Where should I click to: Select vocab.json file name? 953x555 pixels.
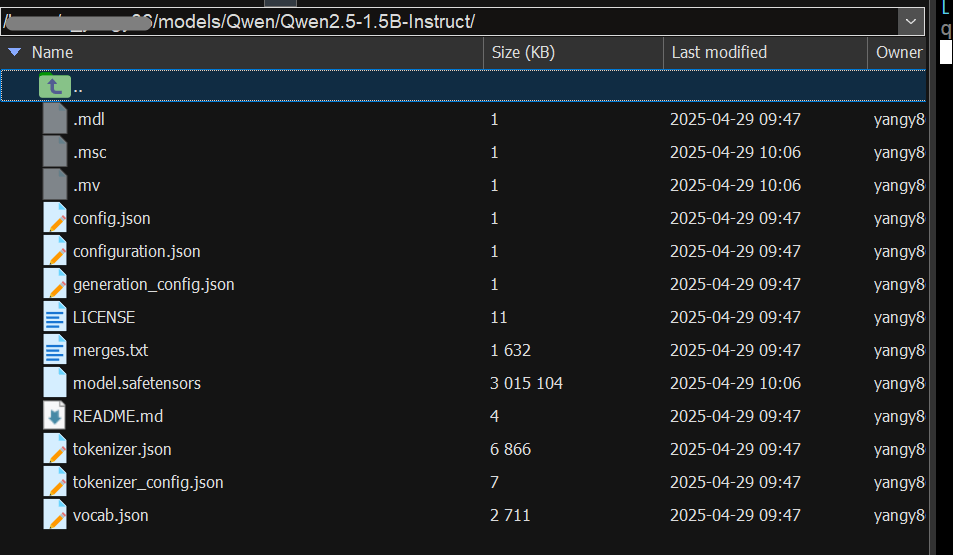click(x=110, y=515)
